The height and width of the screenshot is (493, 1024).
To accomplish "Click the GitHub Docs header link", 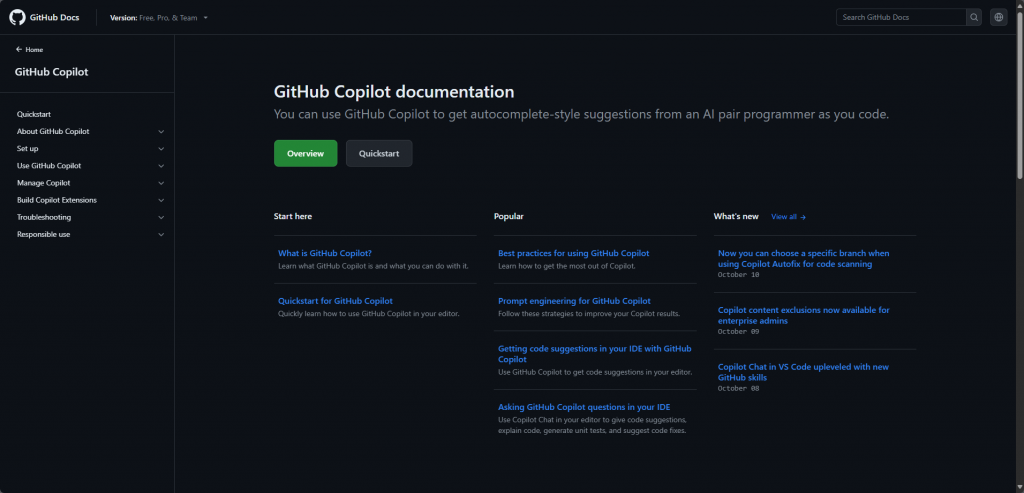I will pos(54,18).
